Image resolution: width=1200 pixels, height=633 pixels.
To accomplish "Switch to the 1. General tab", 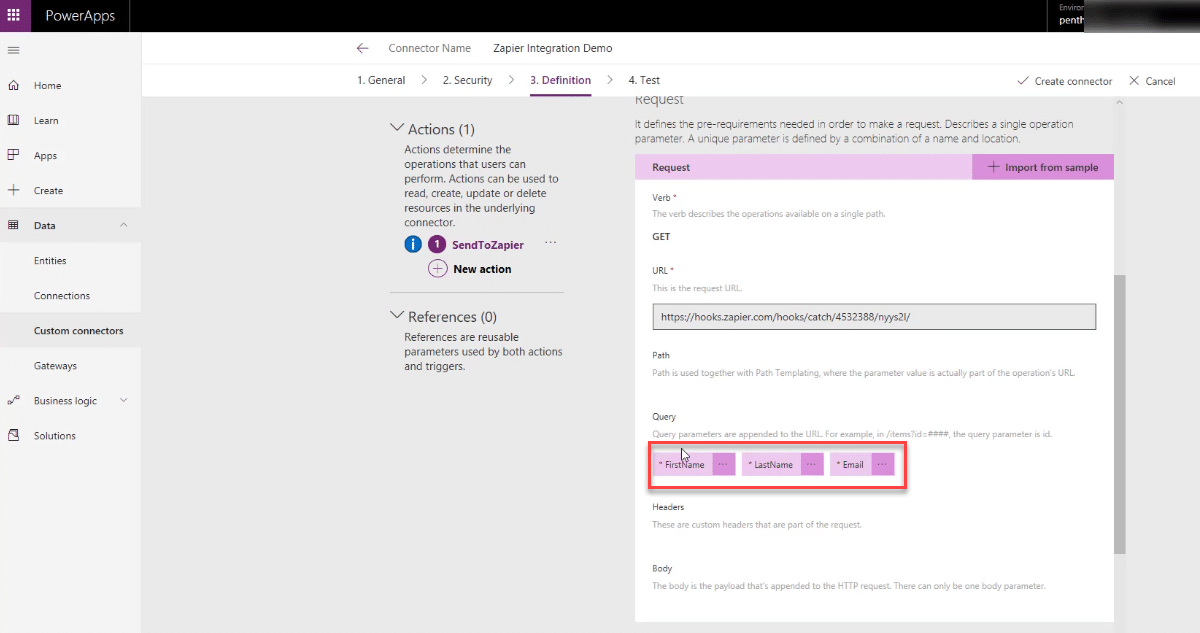I will [381, 80].
